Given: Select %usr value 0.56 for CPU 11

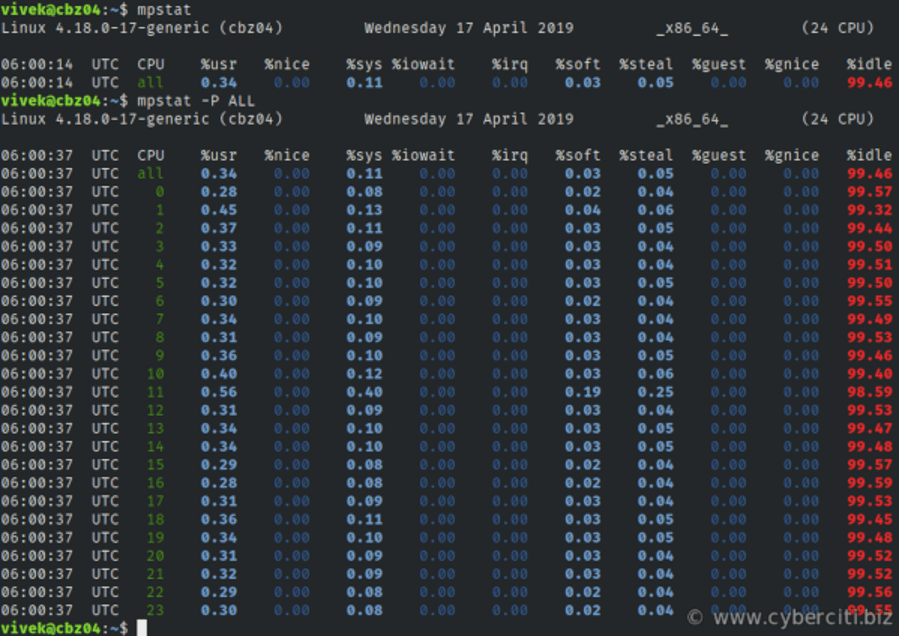Looking at the screenshot, I should tap(219, 392).
